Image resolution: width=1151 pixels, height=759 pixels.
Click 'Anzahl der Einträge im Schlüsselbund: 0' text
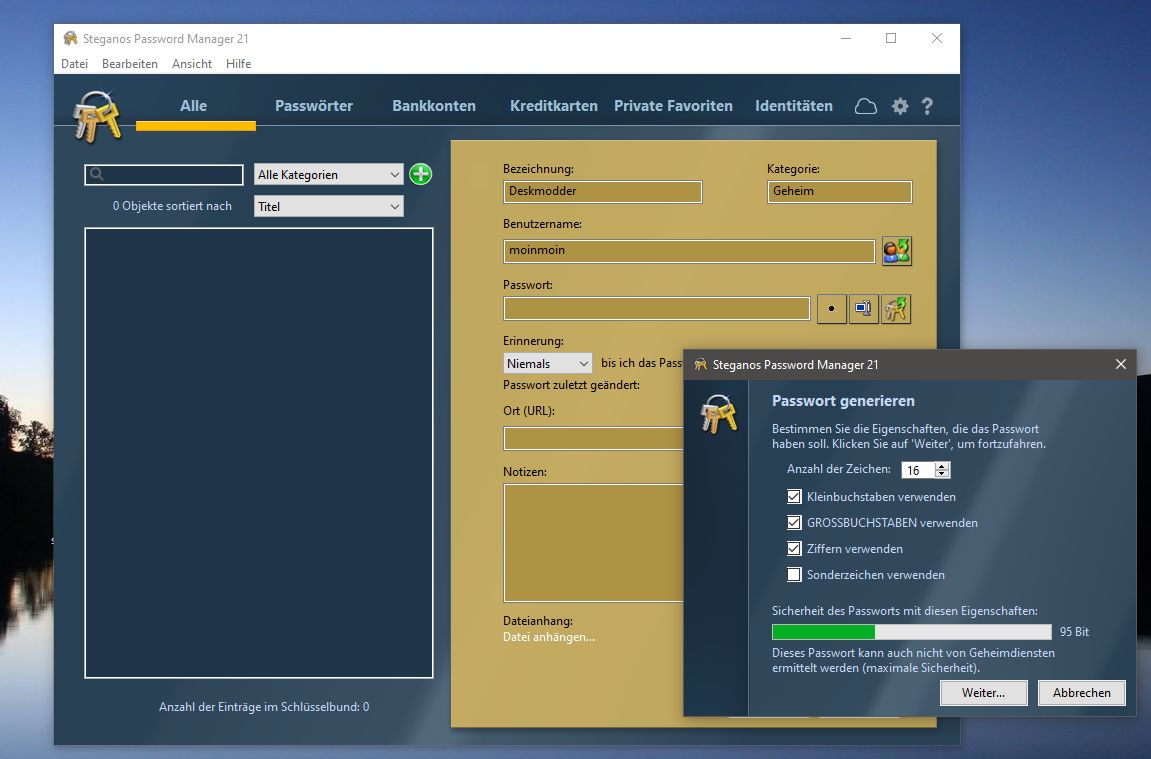(x=264, y=707)
